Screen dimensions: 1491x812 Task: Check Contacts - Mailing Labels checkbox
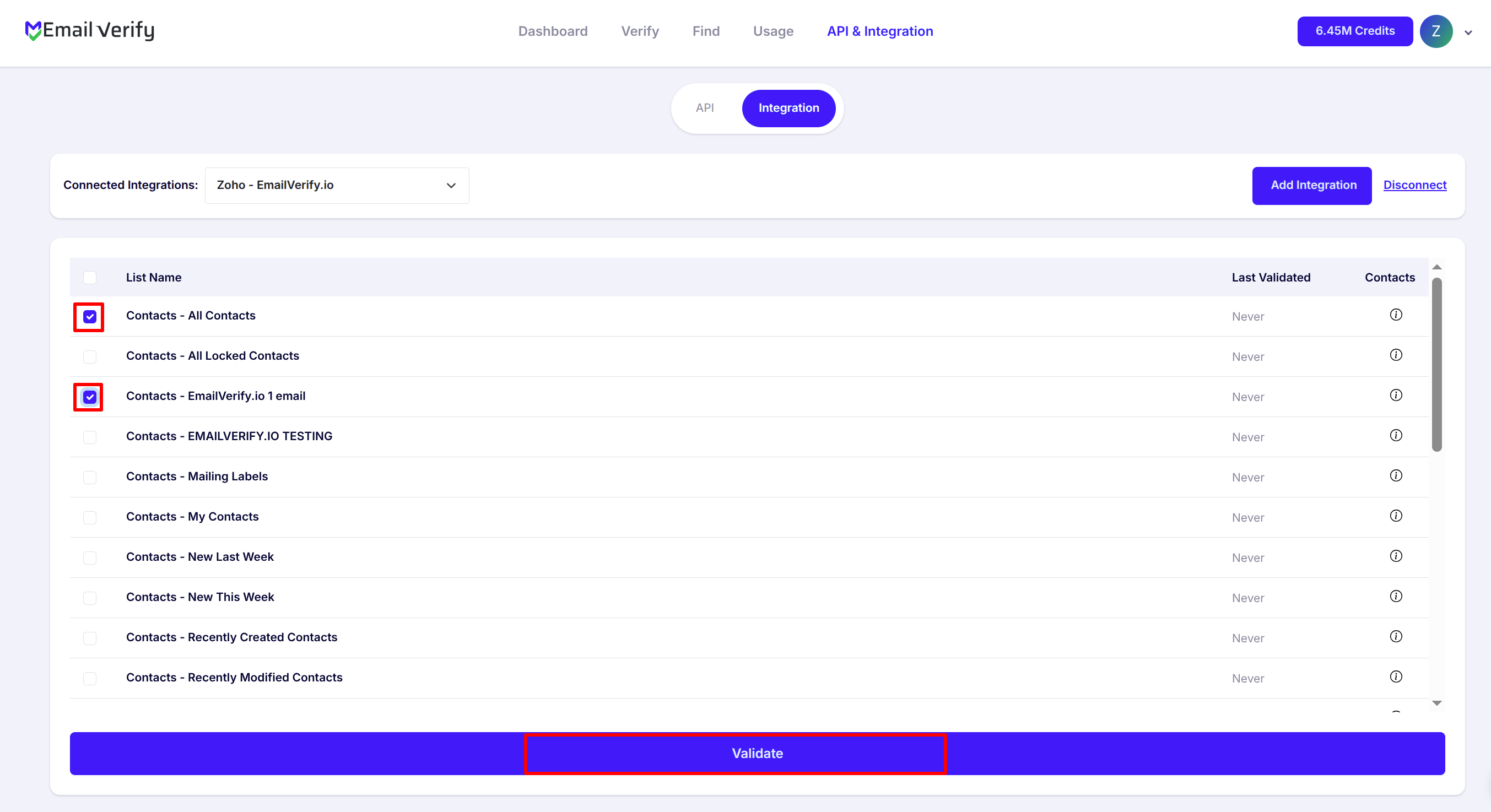(90, 478)
